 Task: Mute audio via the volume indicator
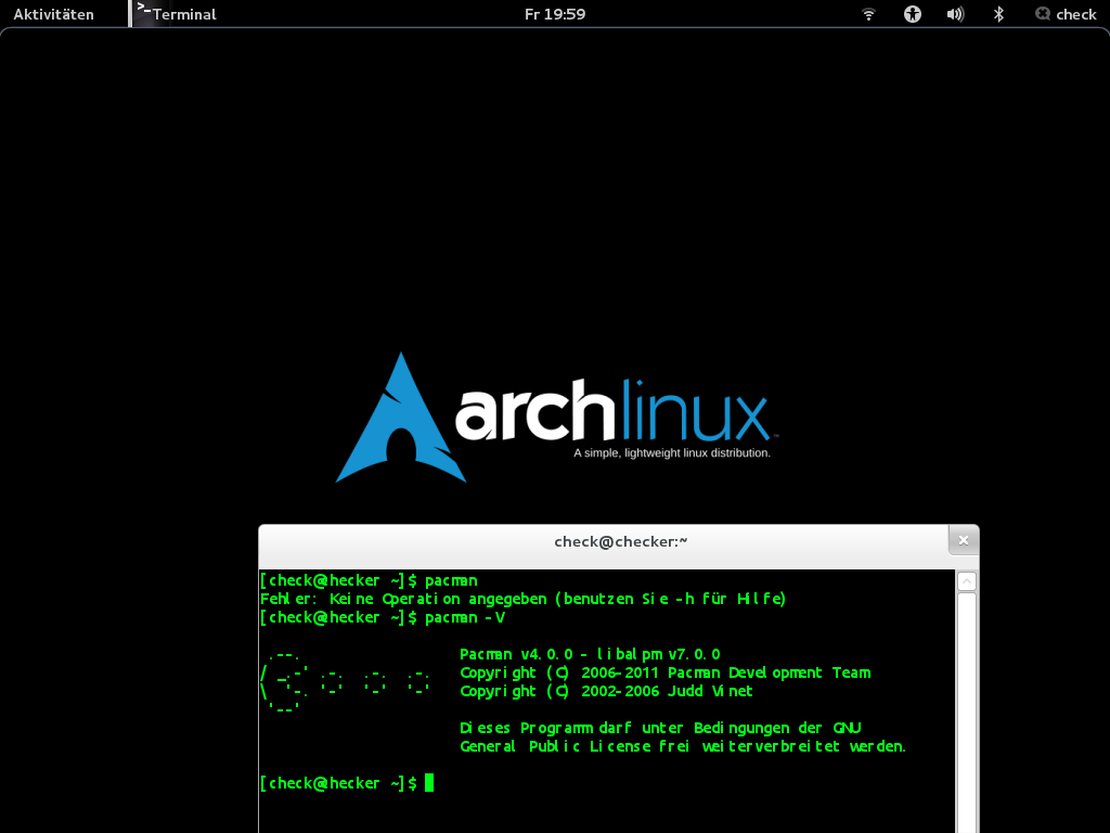[955, 14]
